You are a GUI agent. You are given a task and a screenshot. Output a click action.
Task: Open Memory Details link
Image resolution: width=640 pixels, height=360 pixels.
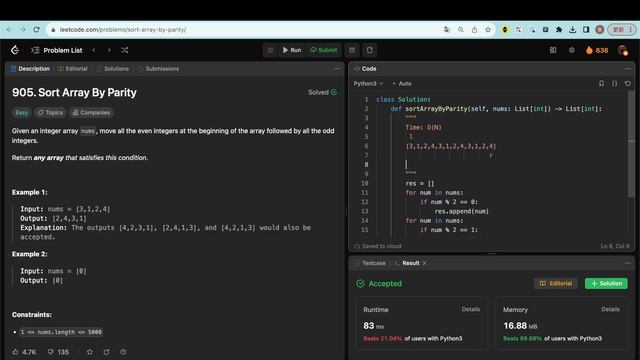tap(610, 309)
